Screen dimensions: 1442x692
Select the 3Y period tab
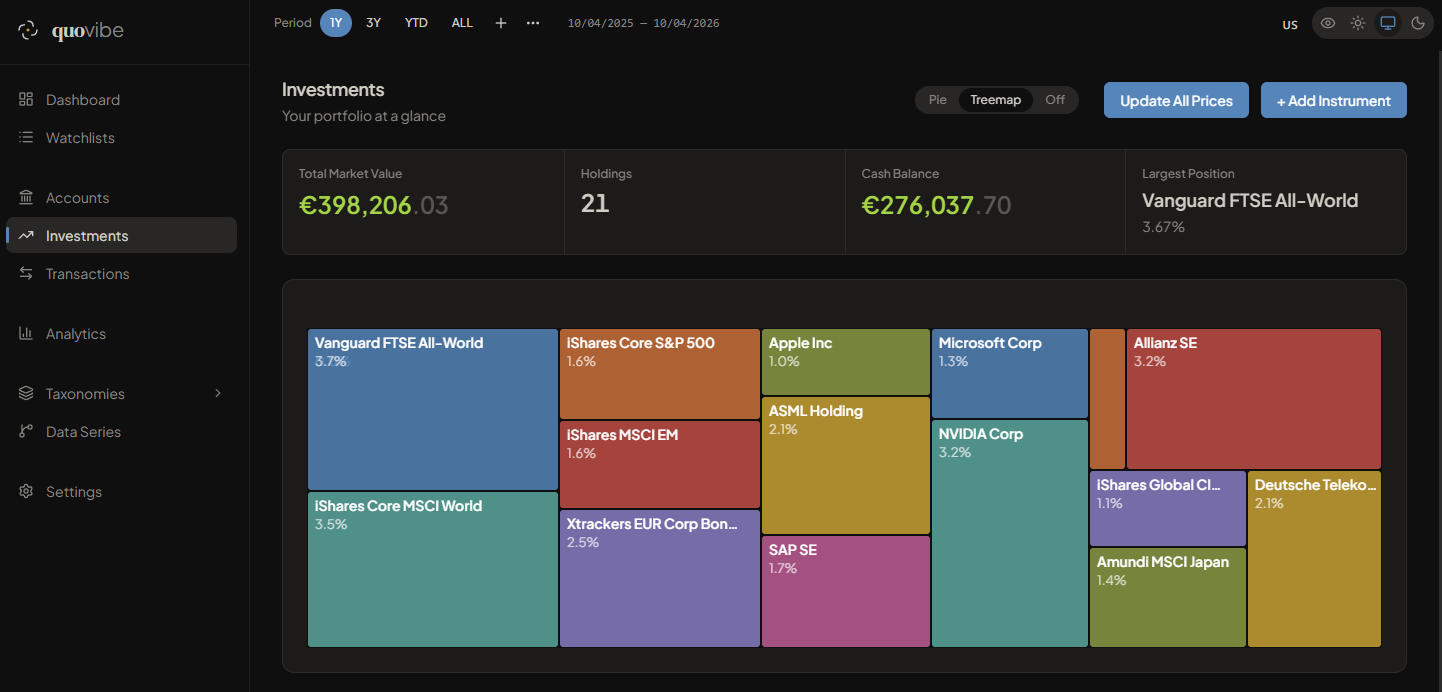373,23
